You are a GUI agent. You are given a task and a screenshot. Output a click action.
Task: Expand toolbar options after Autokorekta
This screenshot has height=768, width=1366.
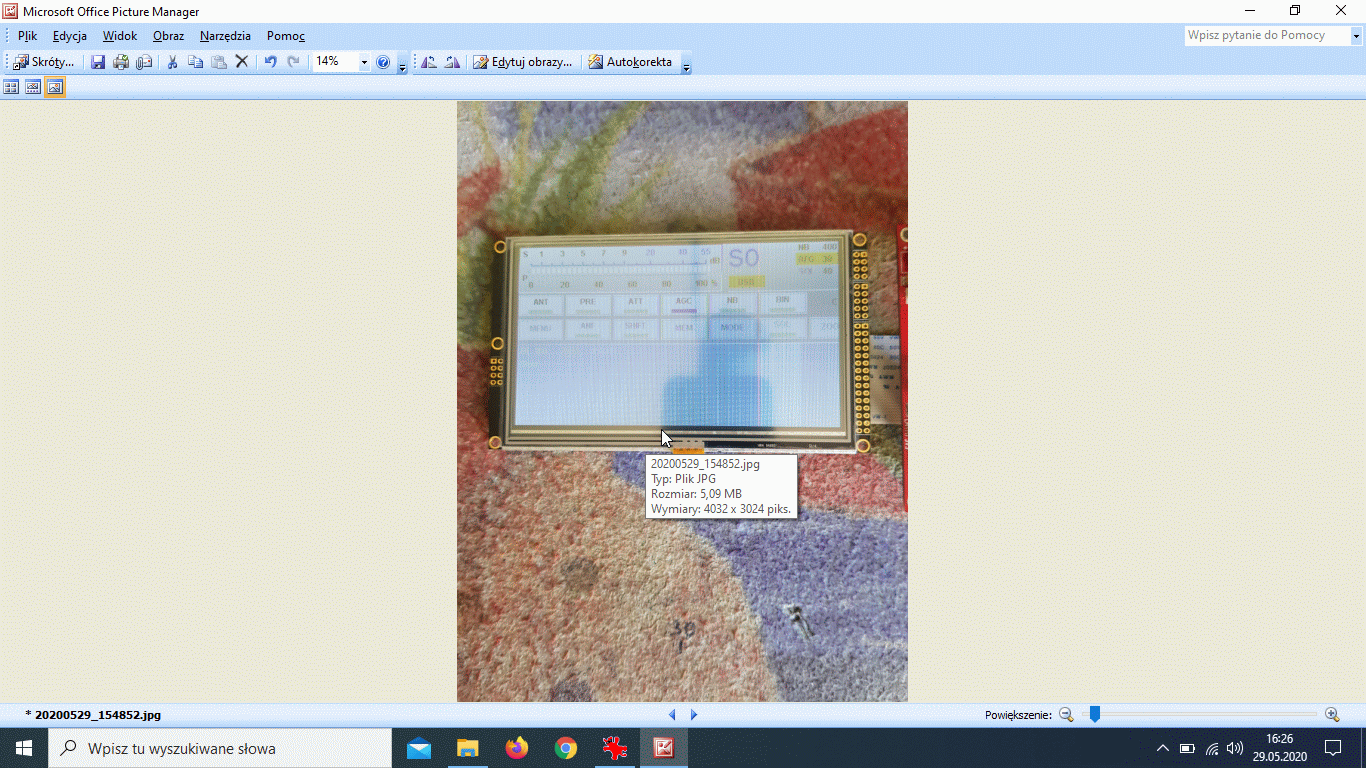(x=686, y=66)
